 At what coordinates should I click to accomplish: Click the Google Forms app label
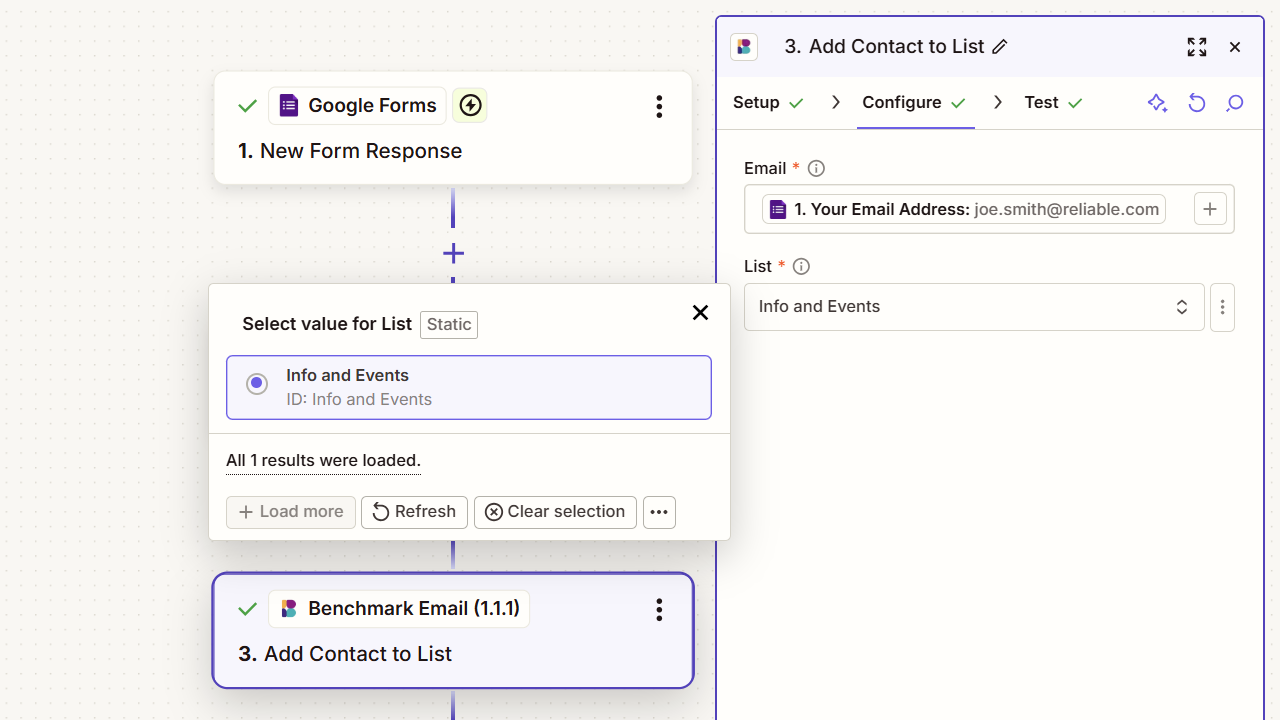click(x=372, y=105)
